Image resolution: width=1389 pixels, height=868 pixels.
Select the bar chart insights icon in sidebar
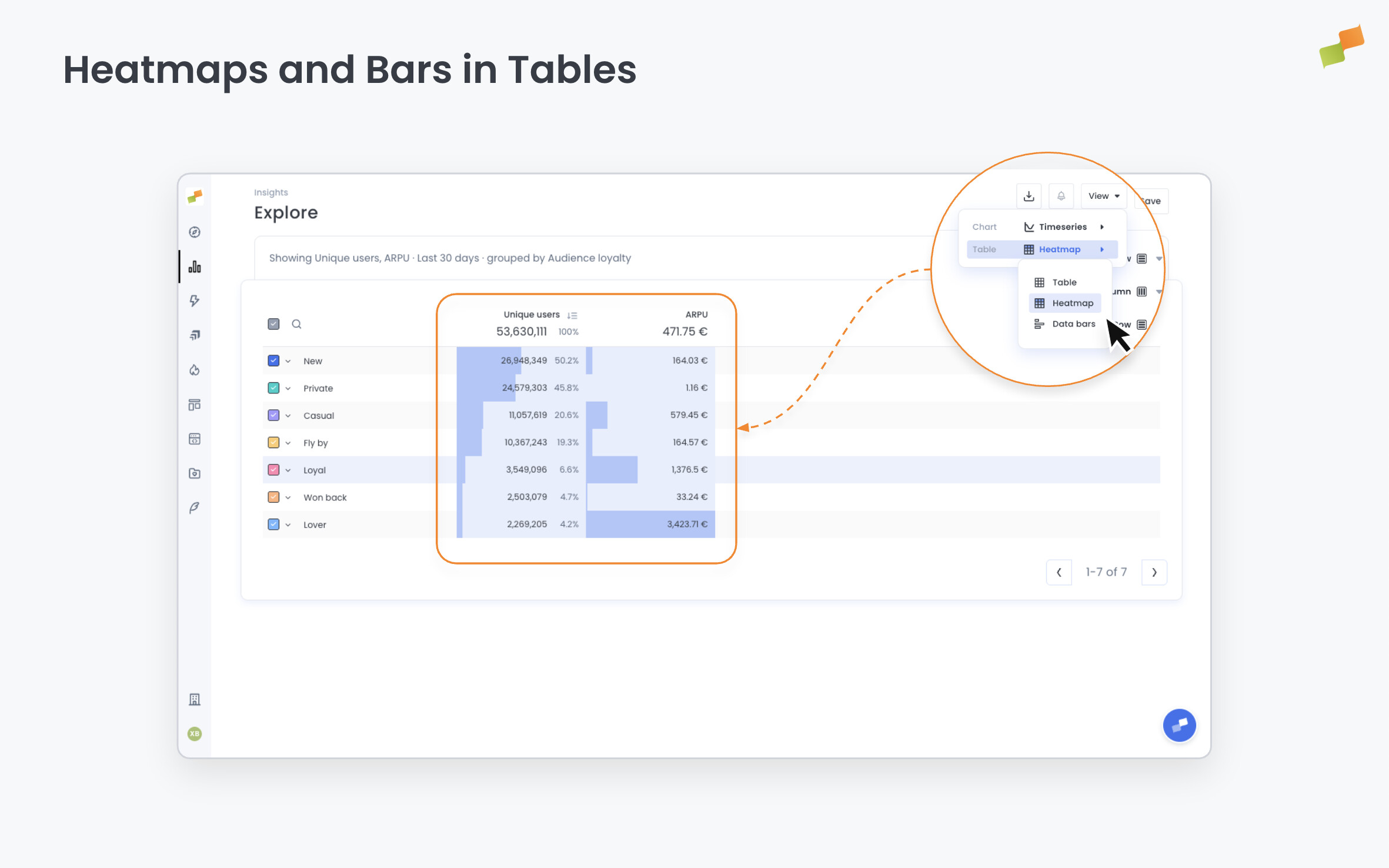pos(194,266)
